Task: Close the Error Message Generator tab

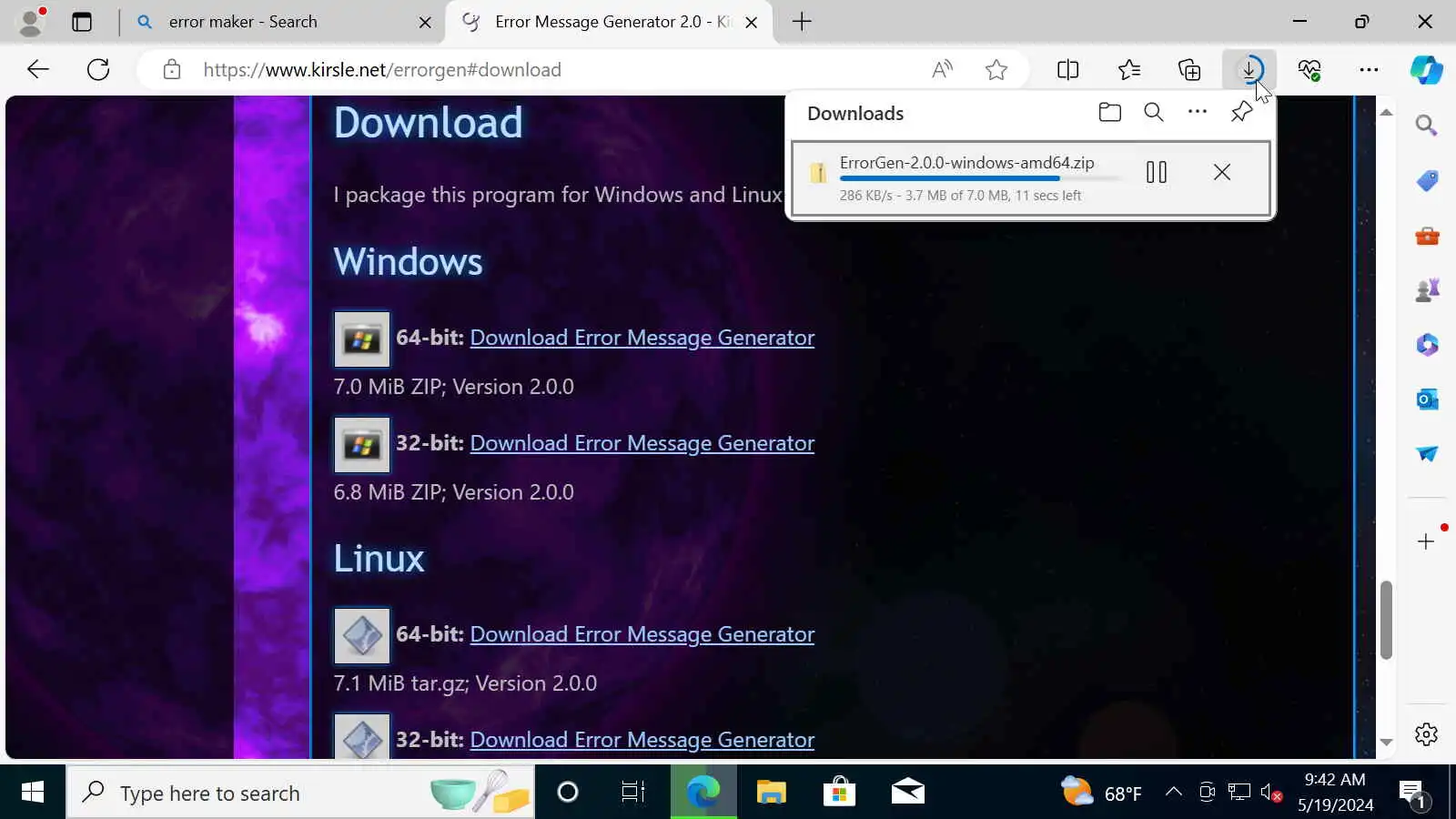Action: point(752,23)
